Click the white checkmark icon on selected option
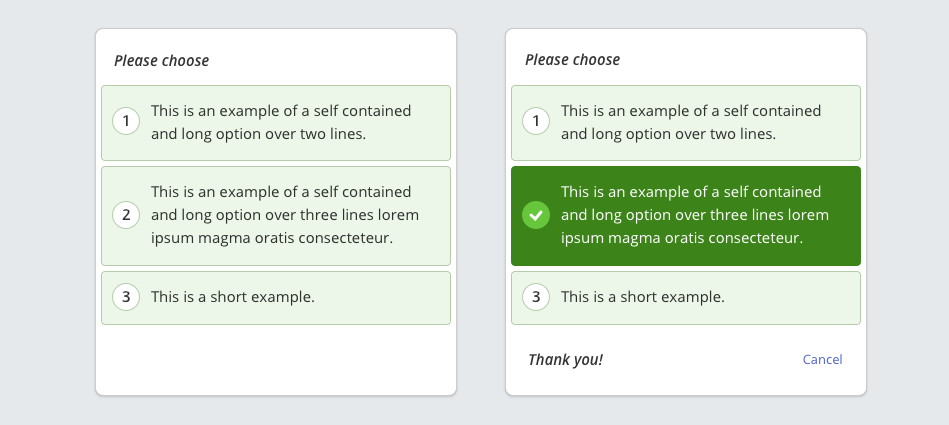The width and height of the screenshot is (949, 425). [536, 215]
